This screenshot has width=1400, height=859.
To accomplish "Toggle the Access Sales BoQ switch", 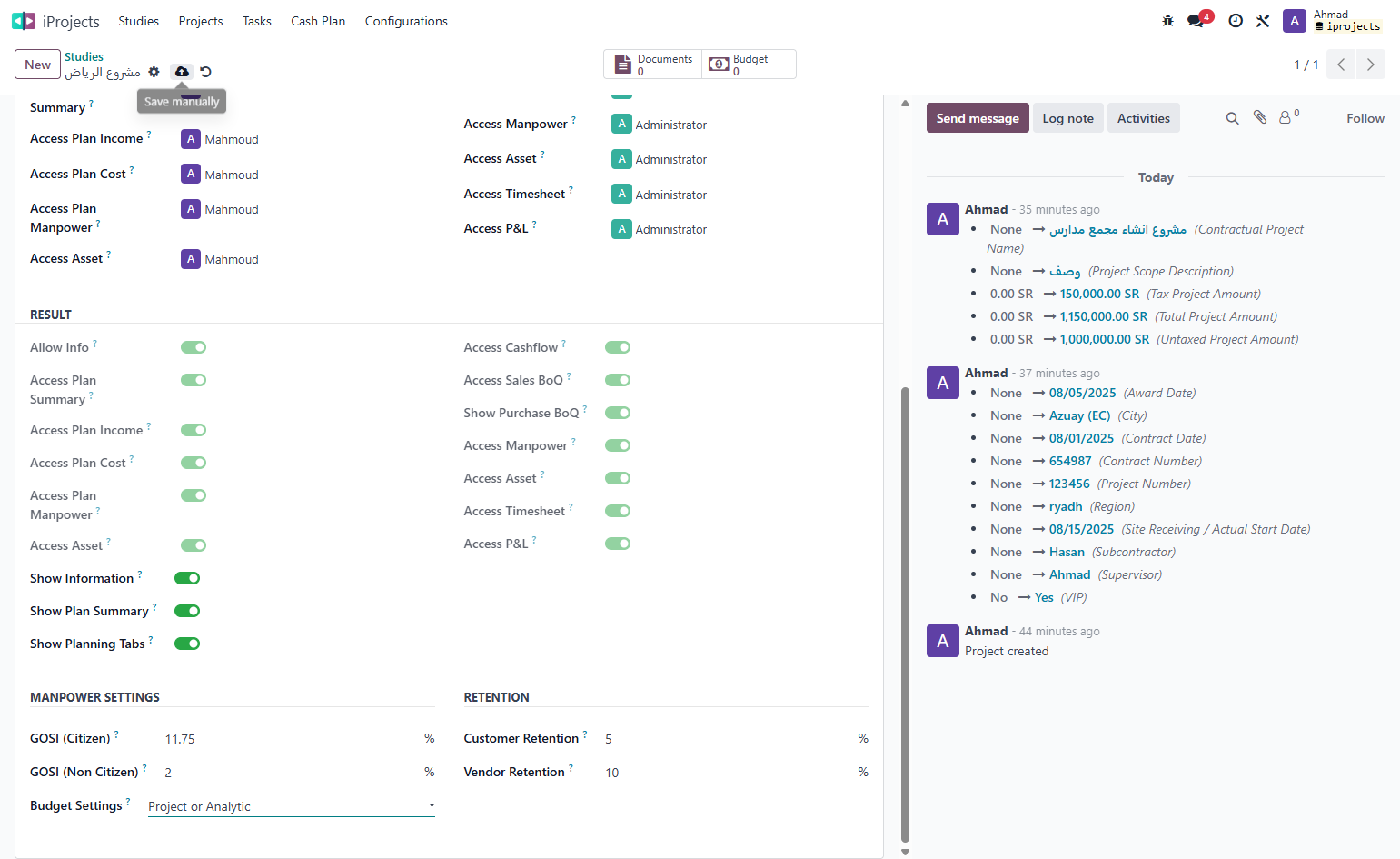I will coord(618,380).
